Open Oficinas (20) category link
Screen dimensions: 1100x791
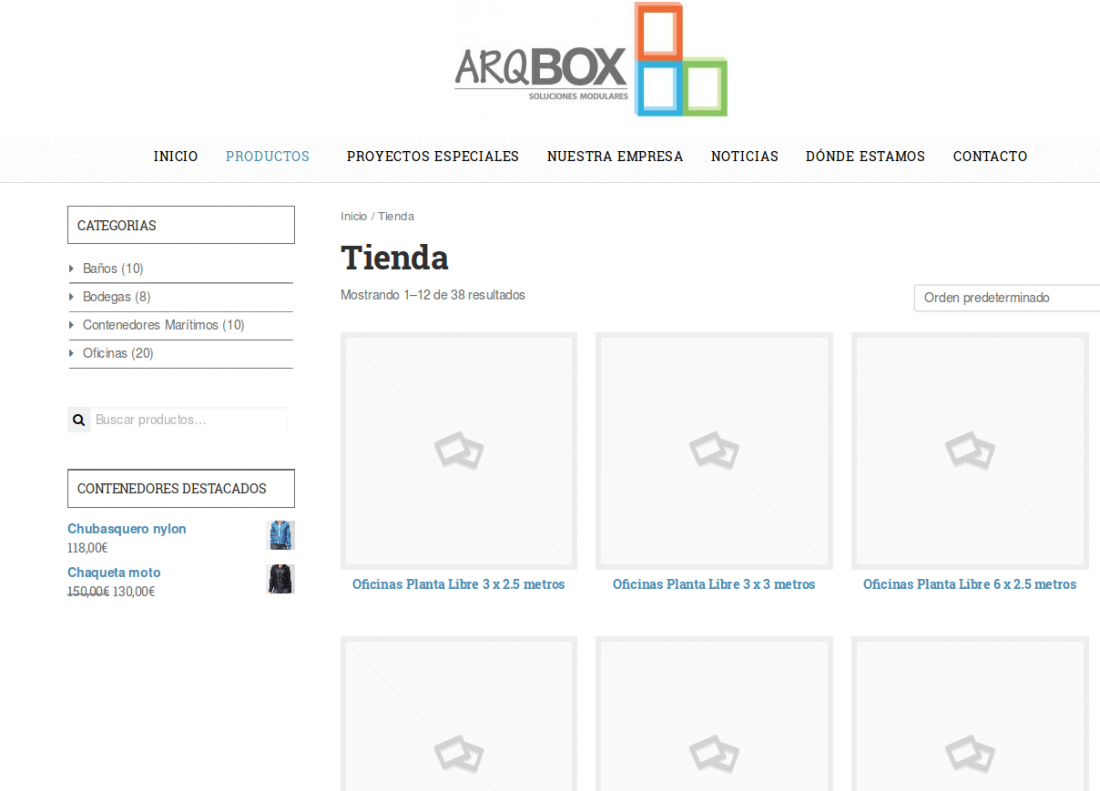point(118,353)
